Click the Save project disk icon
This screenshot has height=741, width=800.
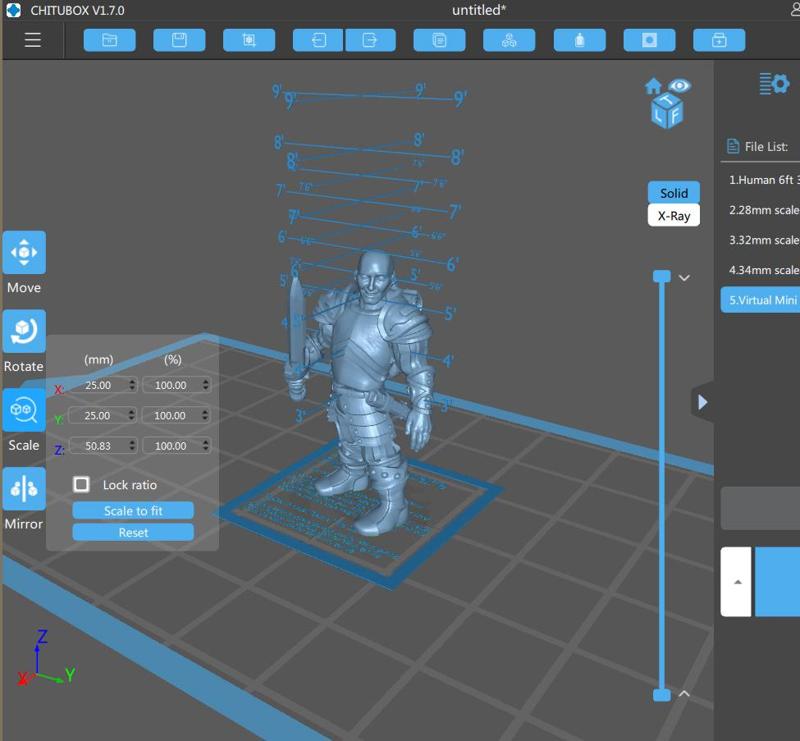click(x=179, y=40)
